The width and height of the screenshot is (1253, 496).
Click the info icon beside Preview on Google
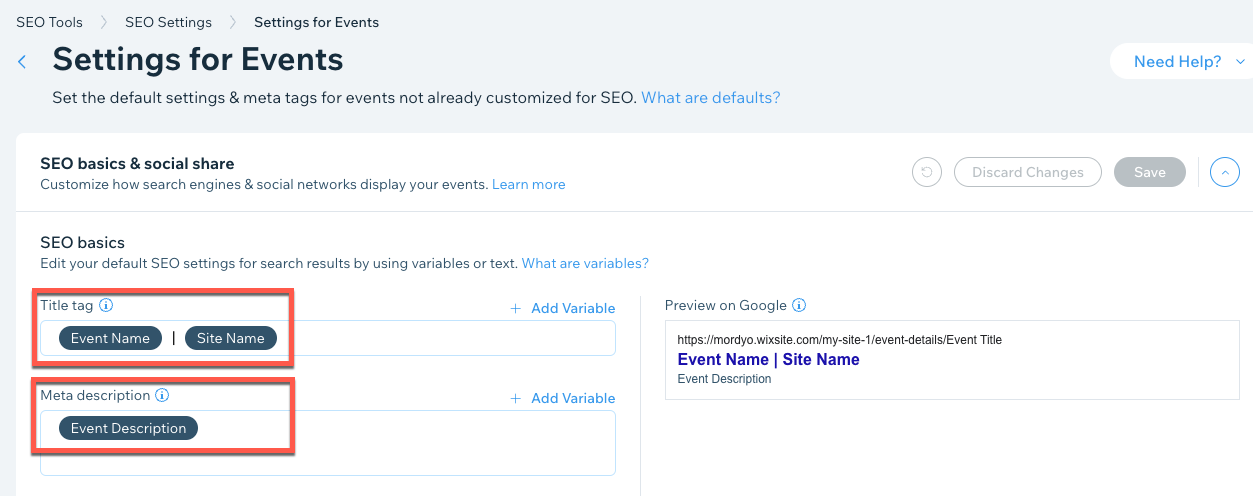pos(799,305)
